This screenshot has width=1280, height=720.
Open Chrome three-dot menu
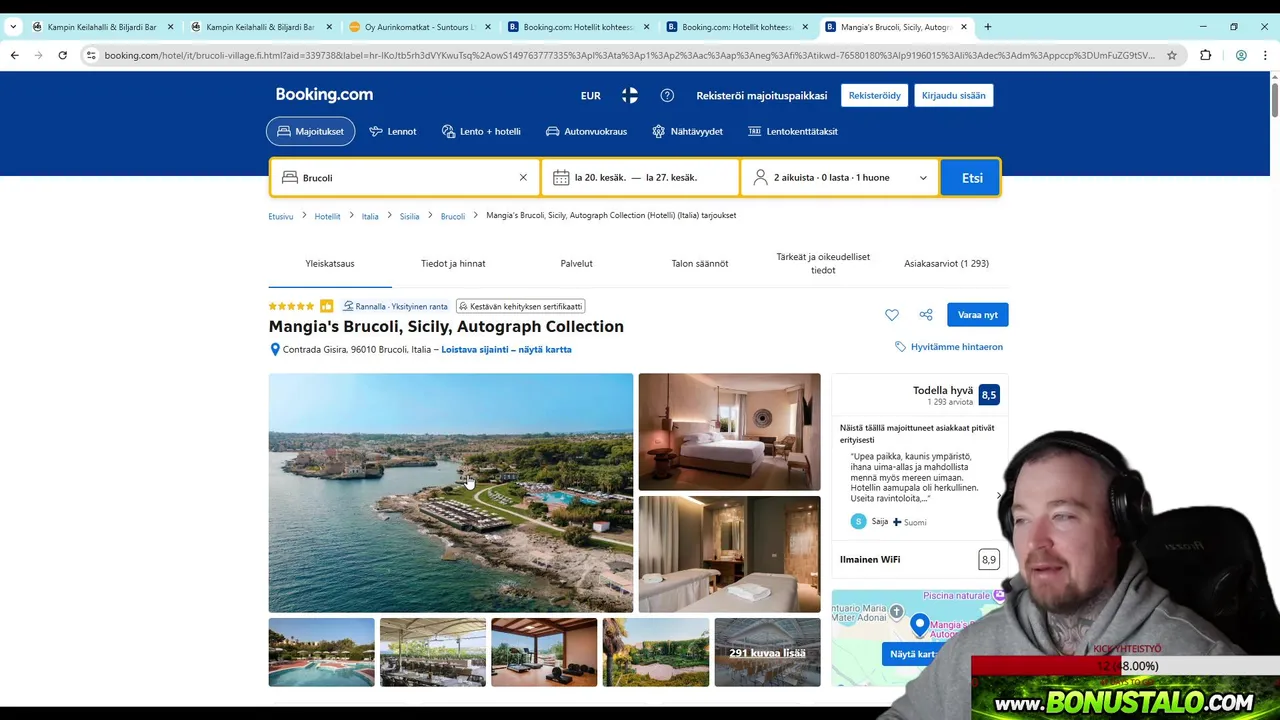(1266, 55)
